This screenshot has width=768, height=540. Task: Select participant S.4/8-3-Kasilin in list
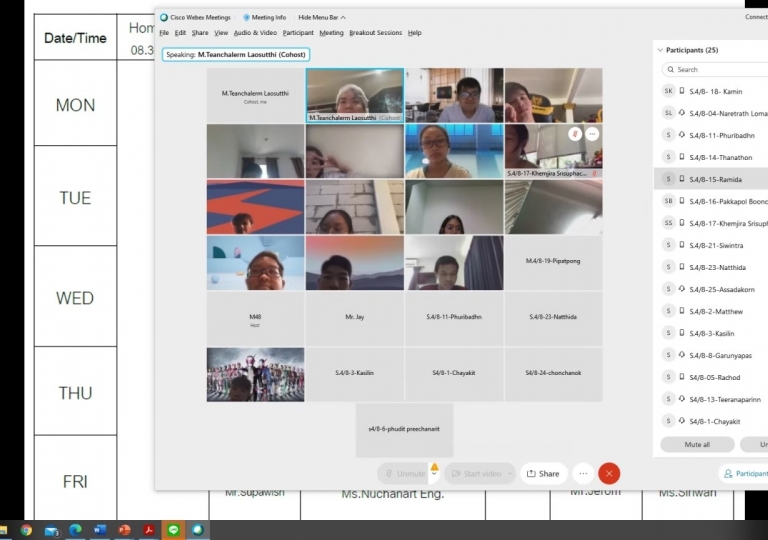[x=711, y=333]
